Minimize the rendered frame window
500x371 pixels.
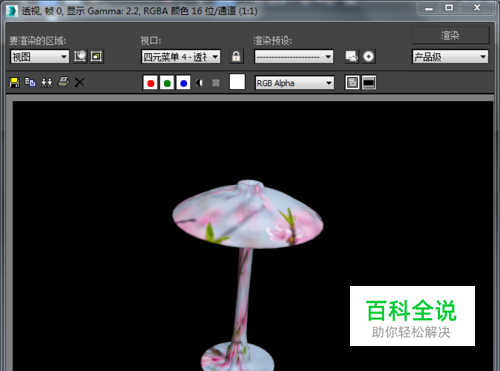click(x=429, y=8)
